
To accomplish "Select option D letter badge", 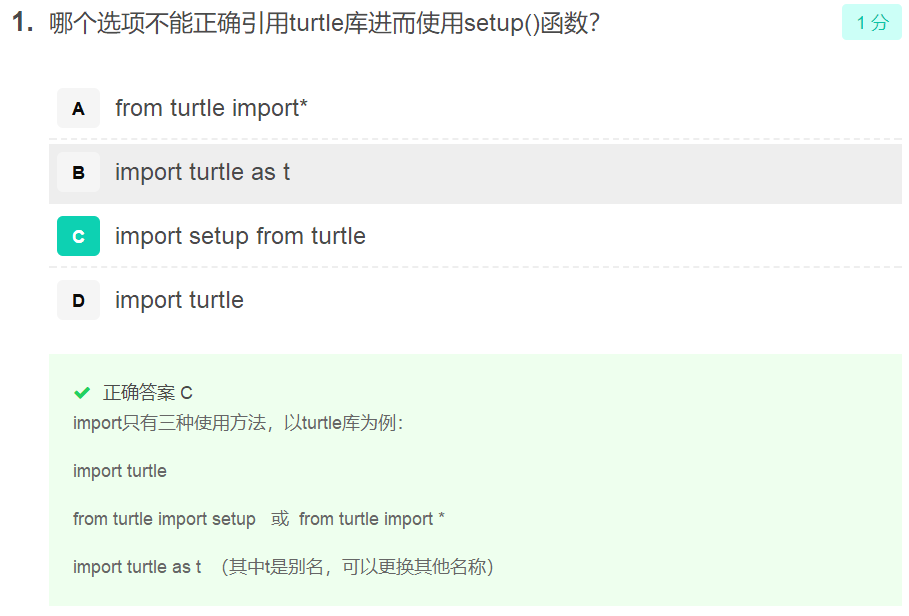I will tap(78, 300).
